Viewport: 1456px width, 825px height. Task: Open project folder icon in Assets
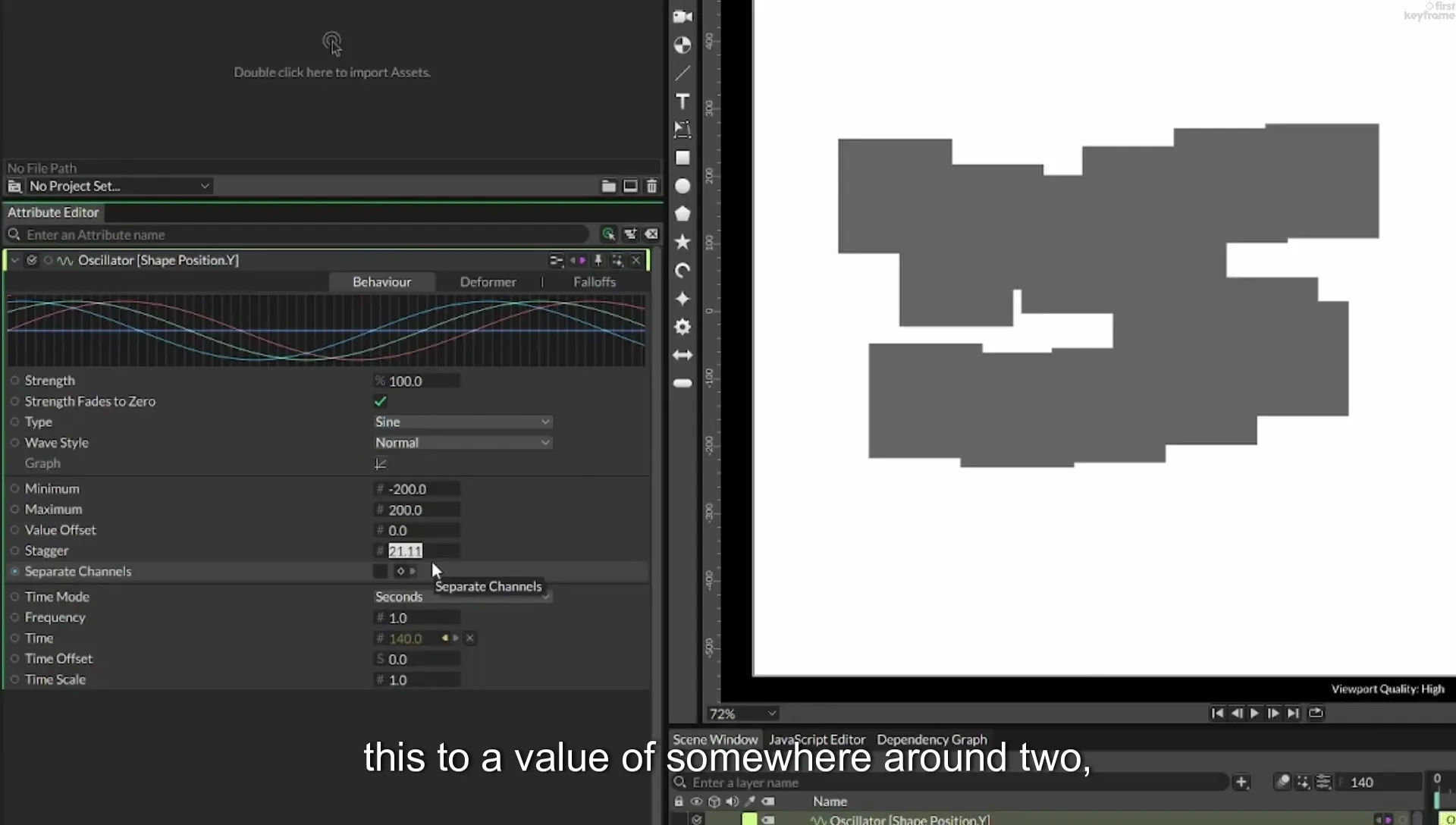tap(608, 186)
